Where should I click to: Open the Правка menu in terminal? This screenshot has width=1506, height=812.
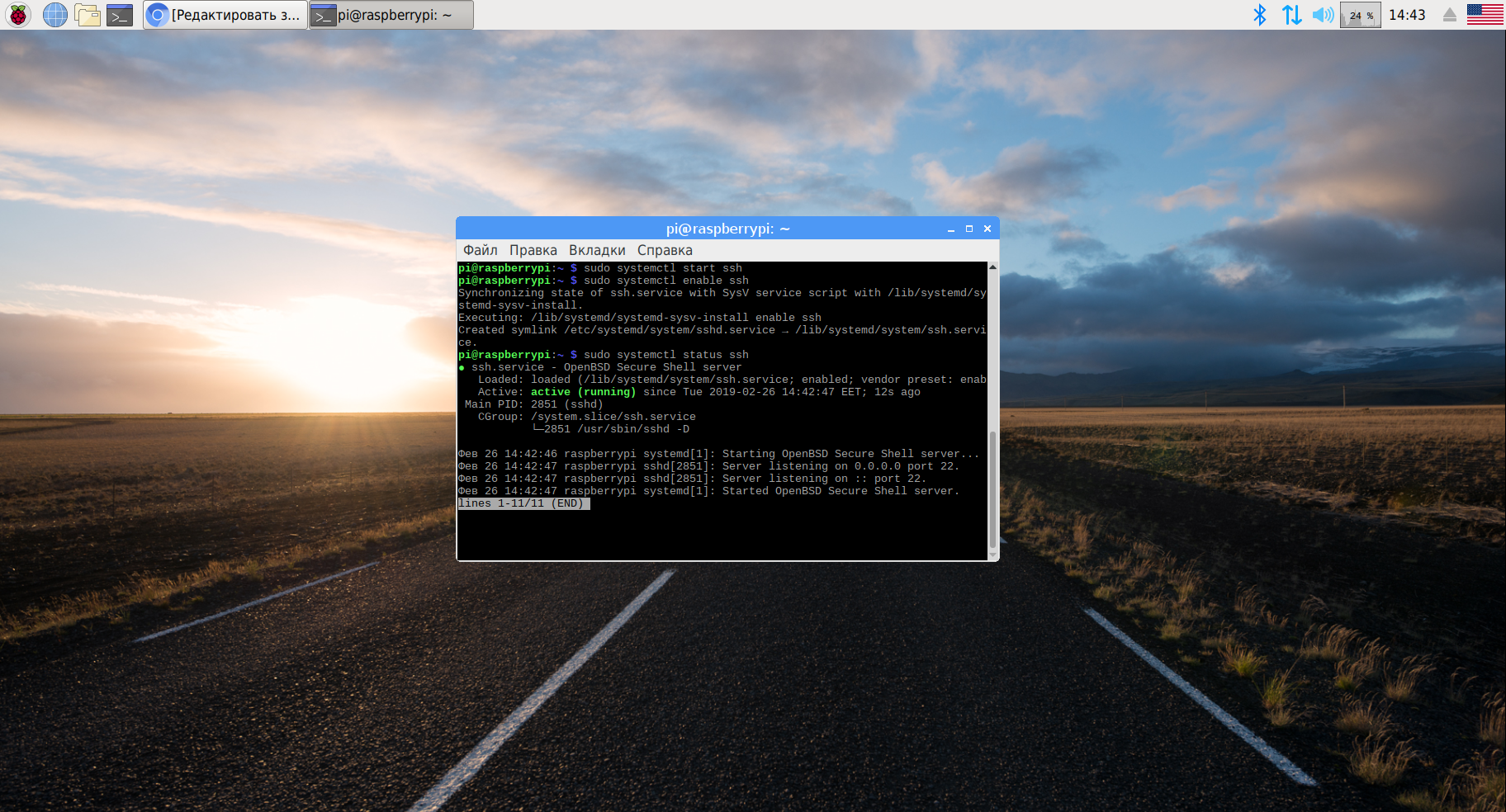(x=533, y=250)
